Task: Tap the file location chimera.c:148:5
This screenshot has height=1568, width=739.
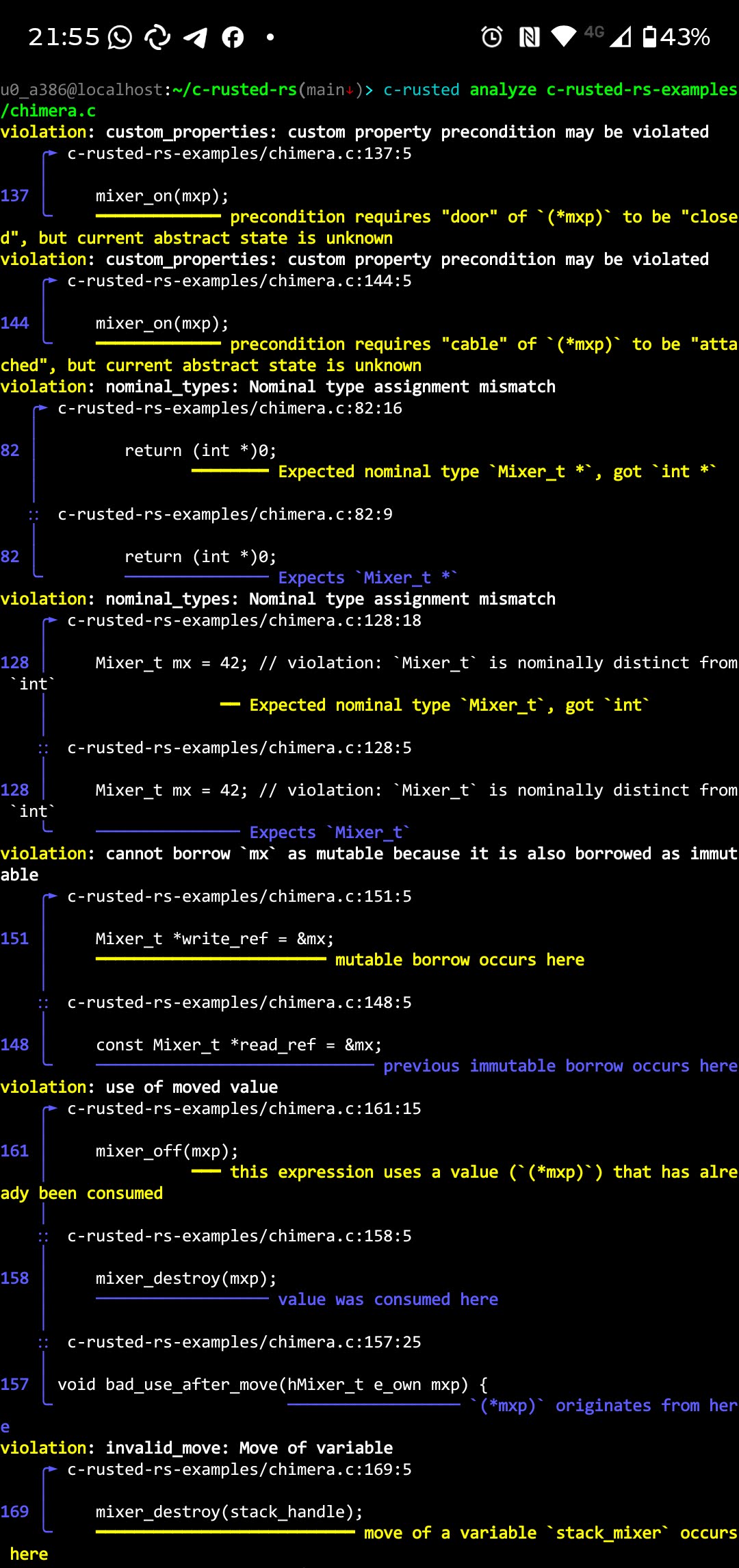Action: click(x=239, y=1002)
